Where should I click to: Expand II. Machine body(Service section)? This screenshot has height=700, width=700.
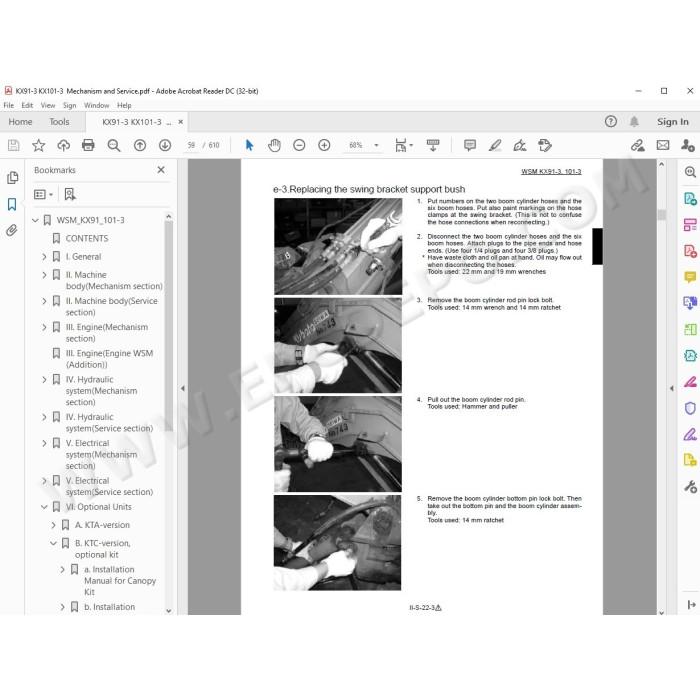44,301
